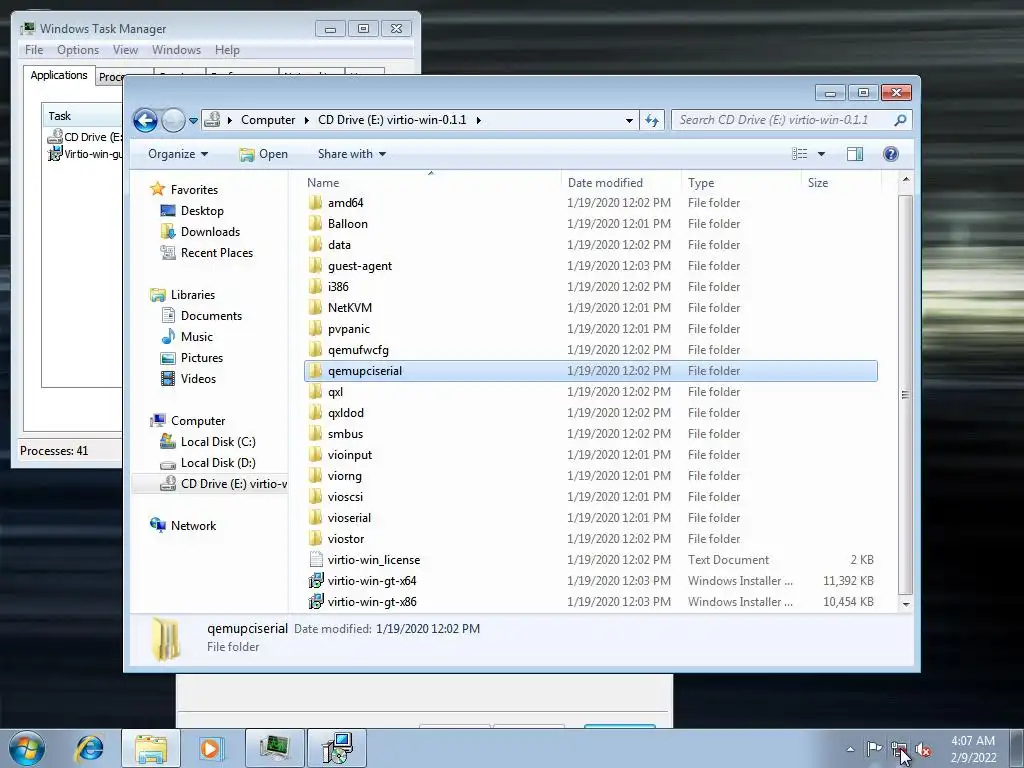Select the pvpanic folder row
This screenshot has height=768, width=1024.
[x=591, y=328]
